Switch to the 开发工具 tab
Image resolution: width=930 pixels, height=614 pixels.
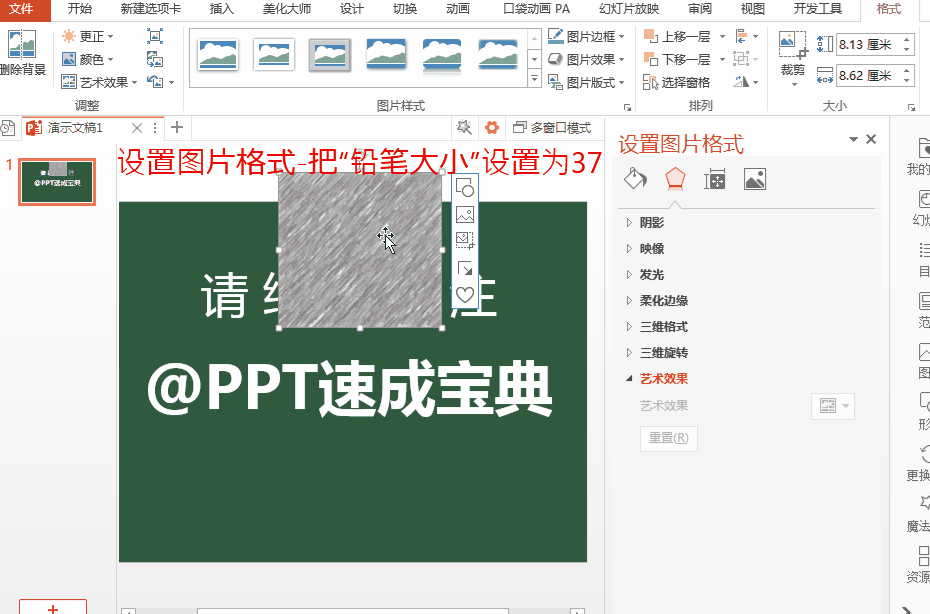tap(817, 9)
